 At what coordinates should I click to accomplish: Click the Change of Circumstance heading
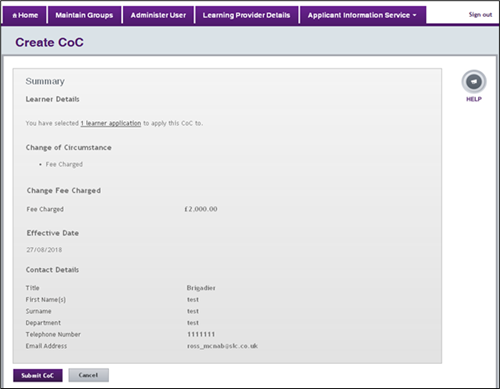coord(69,147)
